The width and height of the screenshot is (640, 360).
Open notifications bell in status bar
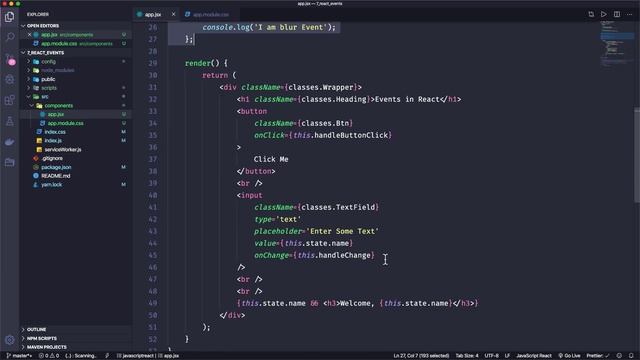click(x=631, y=356)
